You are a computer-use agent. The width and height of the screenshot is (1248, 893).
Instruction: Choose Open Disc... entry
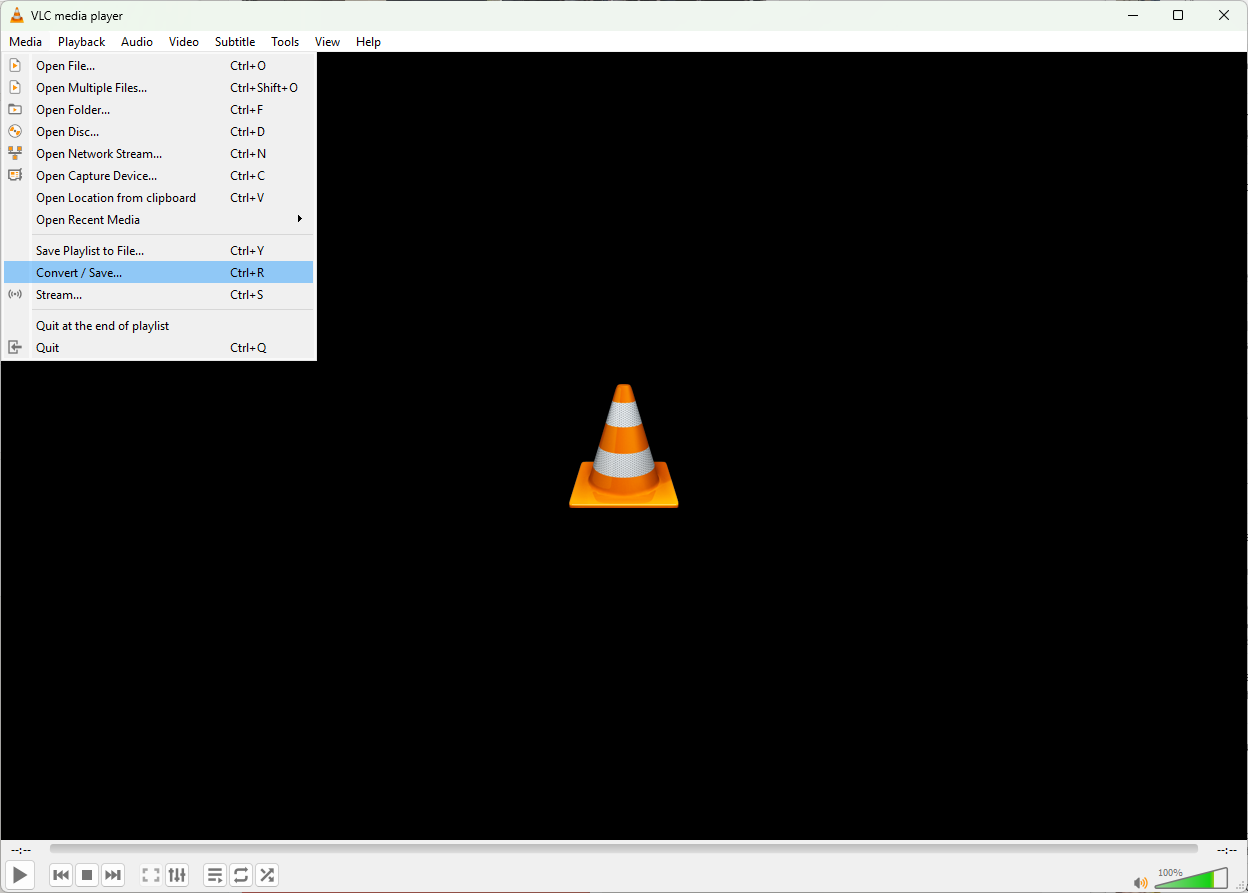(x=158, y=132)
